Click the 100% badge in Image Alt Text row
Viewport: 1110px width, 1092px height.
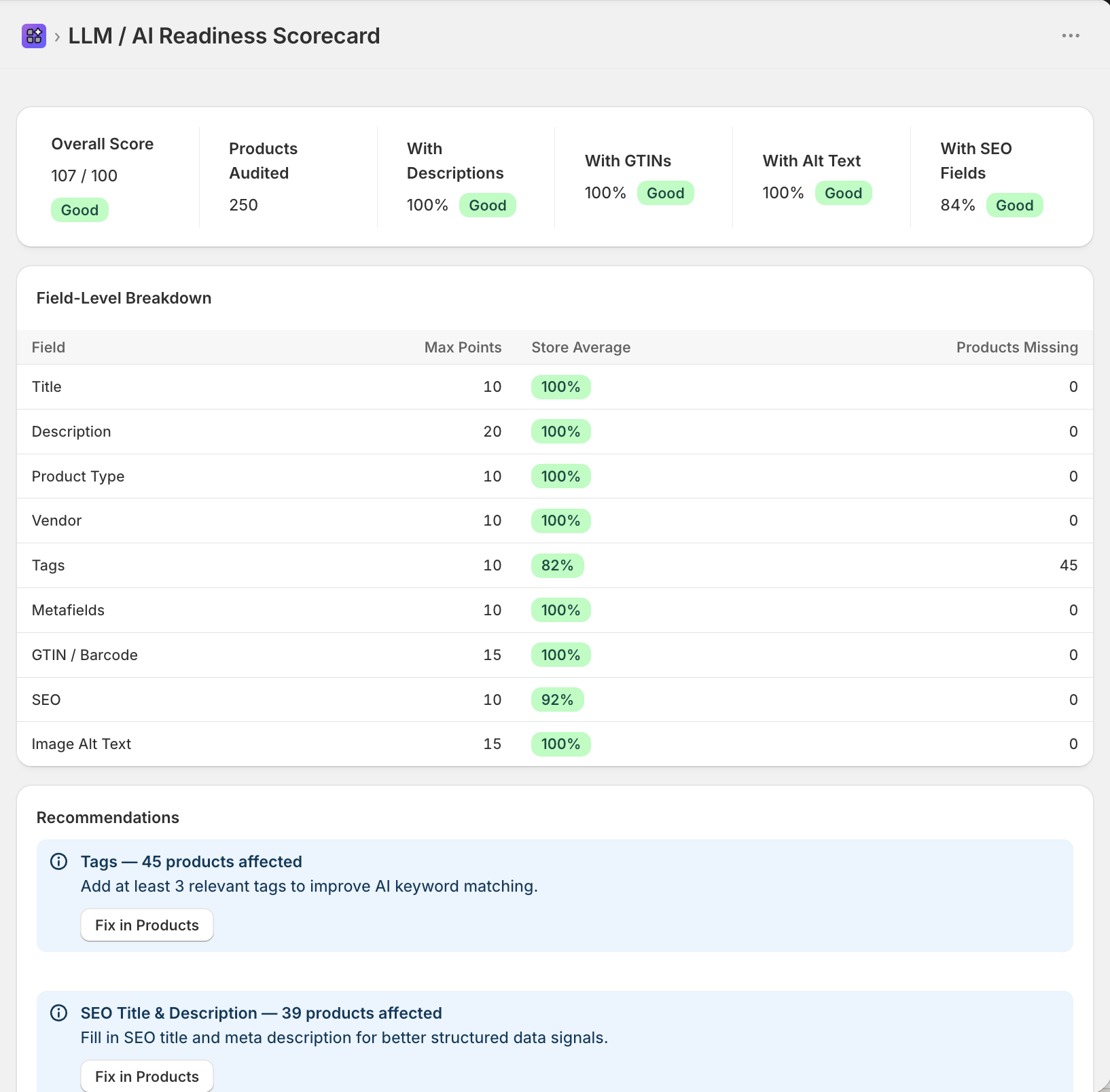(x=561, y=744)
